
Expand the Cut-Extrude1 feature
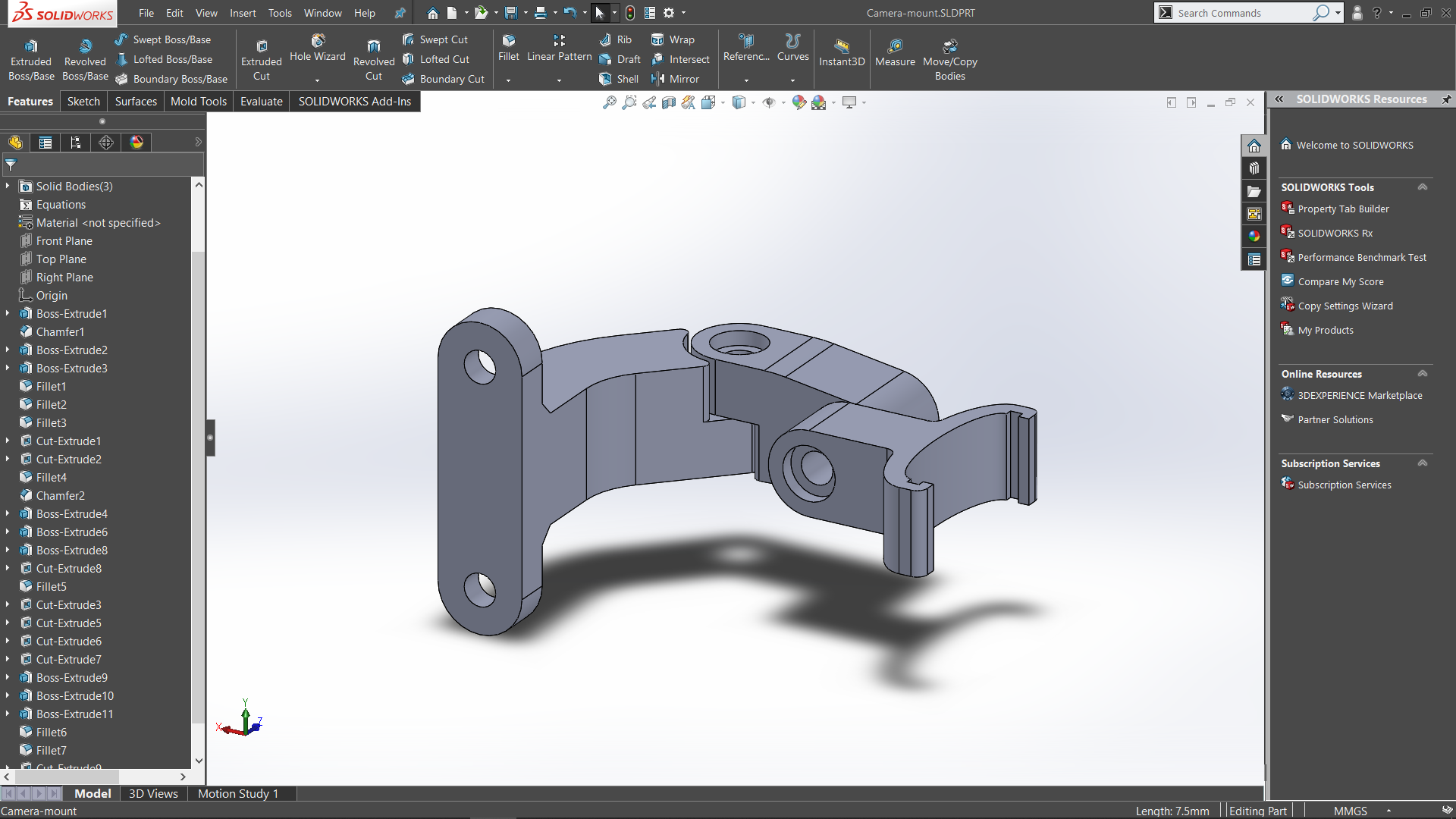coord(8,441)
